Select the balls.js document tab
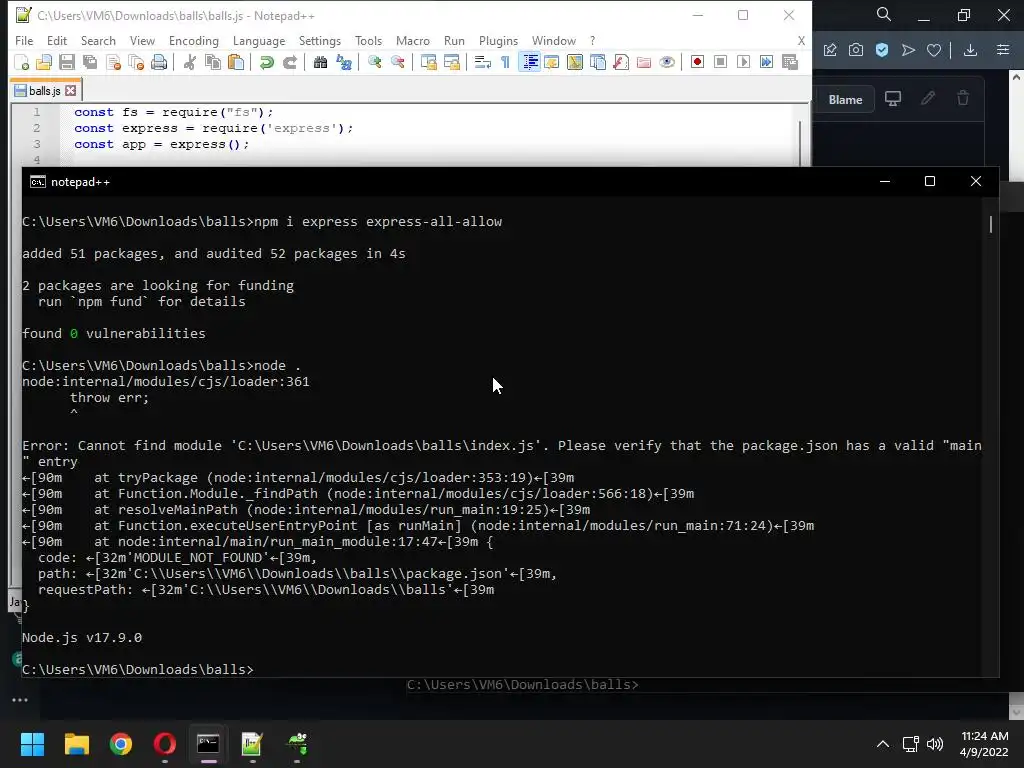 coord(45,91)
